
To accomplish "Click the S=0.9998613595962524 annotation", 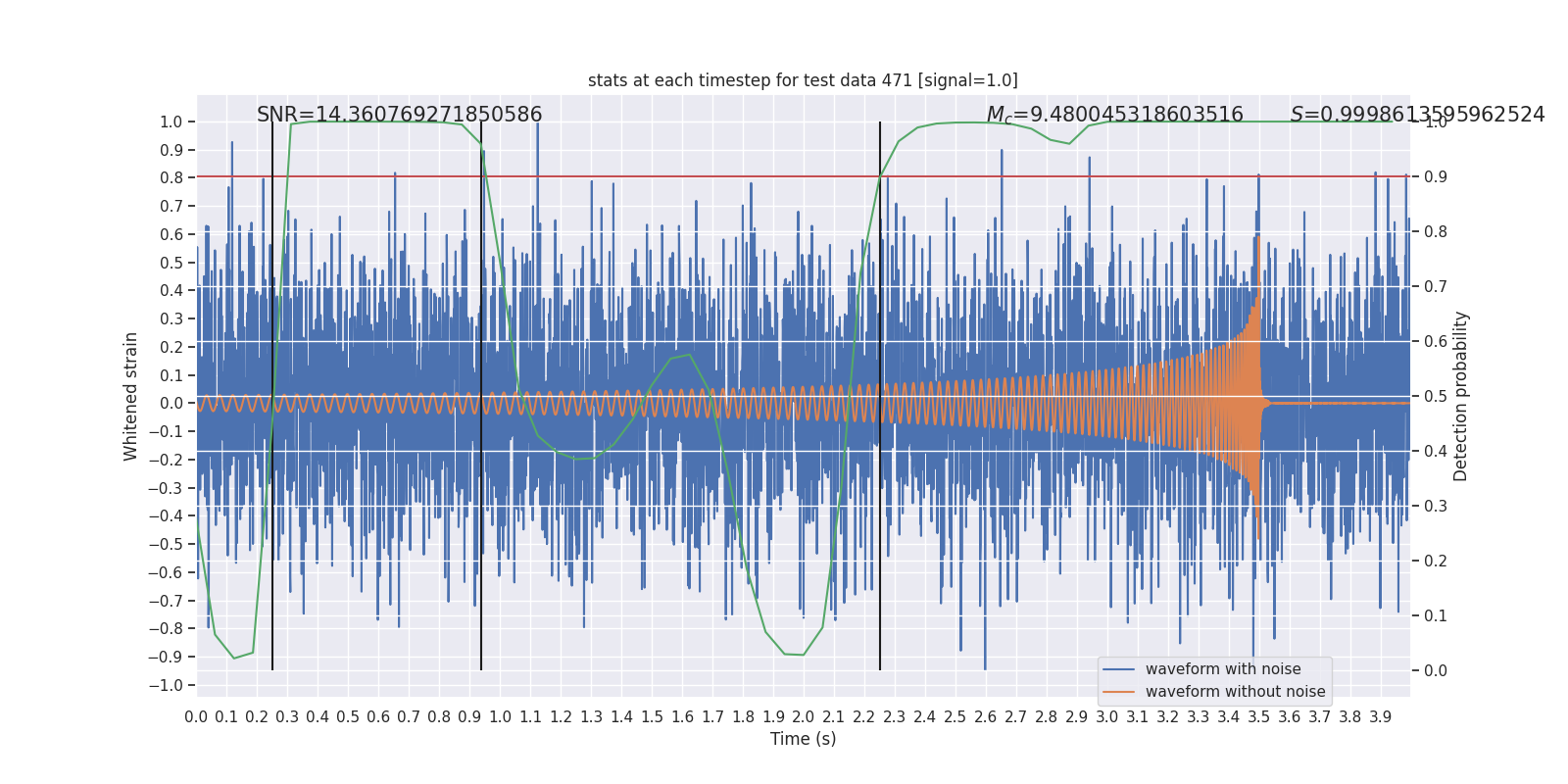I will [x=1417, y=115].
